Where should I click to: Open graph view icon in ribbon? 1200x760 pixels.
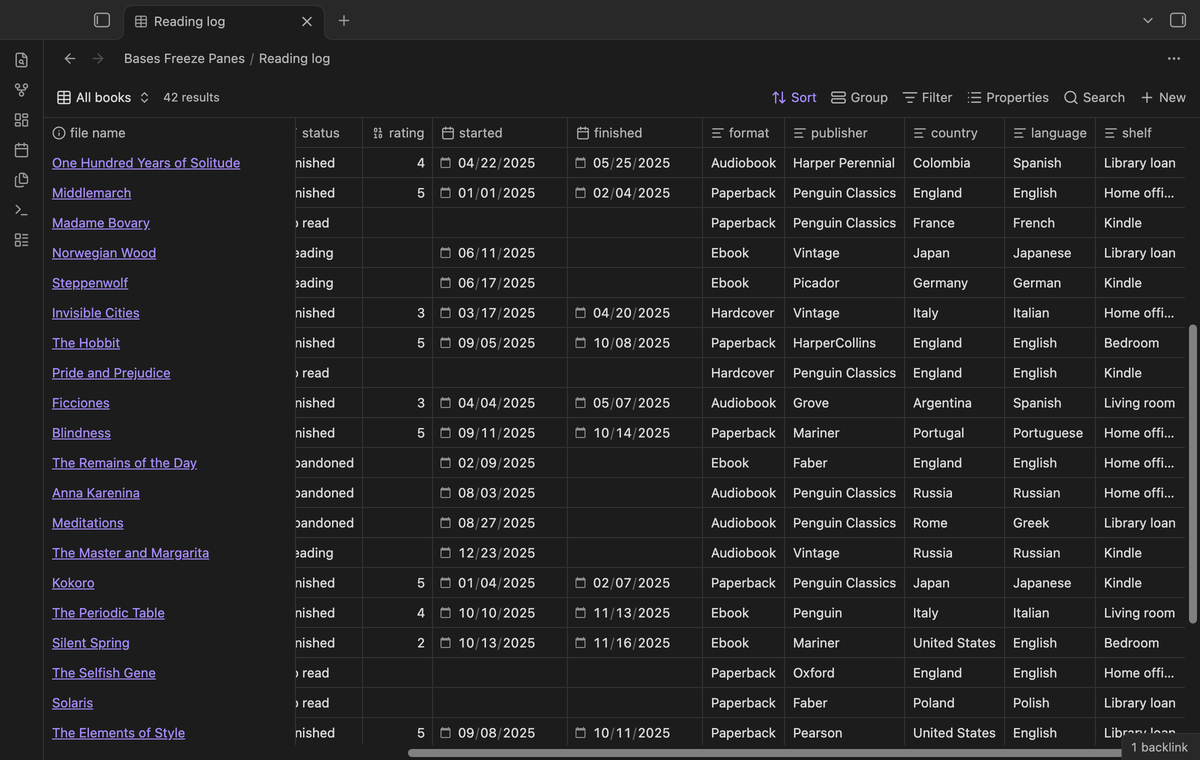pos(21,90)
